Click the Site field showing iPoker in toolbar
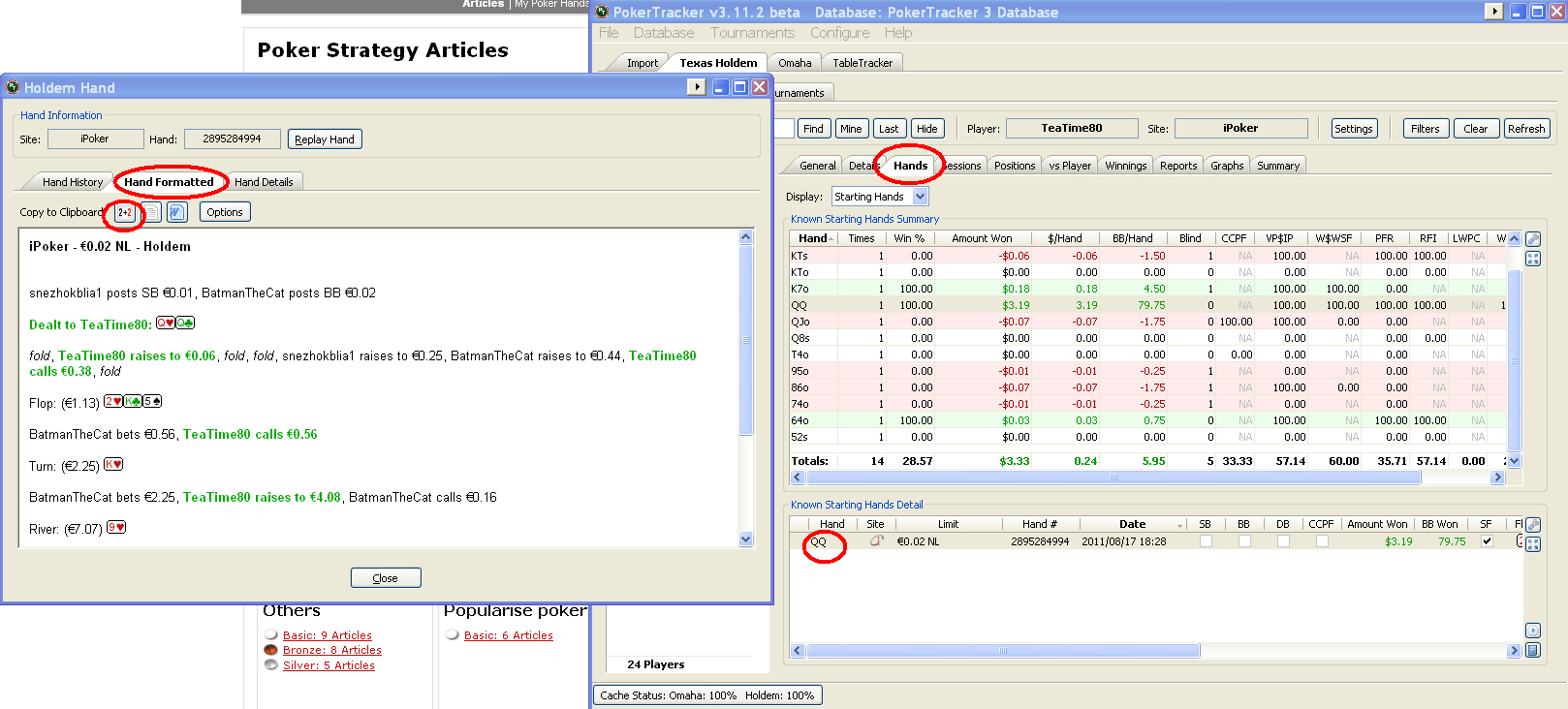The width and height of the screenshot is (1568, 709). pyautogui.click(x=1240, y=128)
